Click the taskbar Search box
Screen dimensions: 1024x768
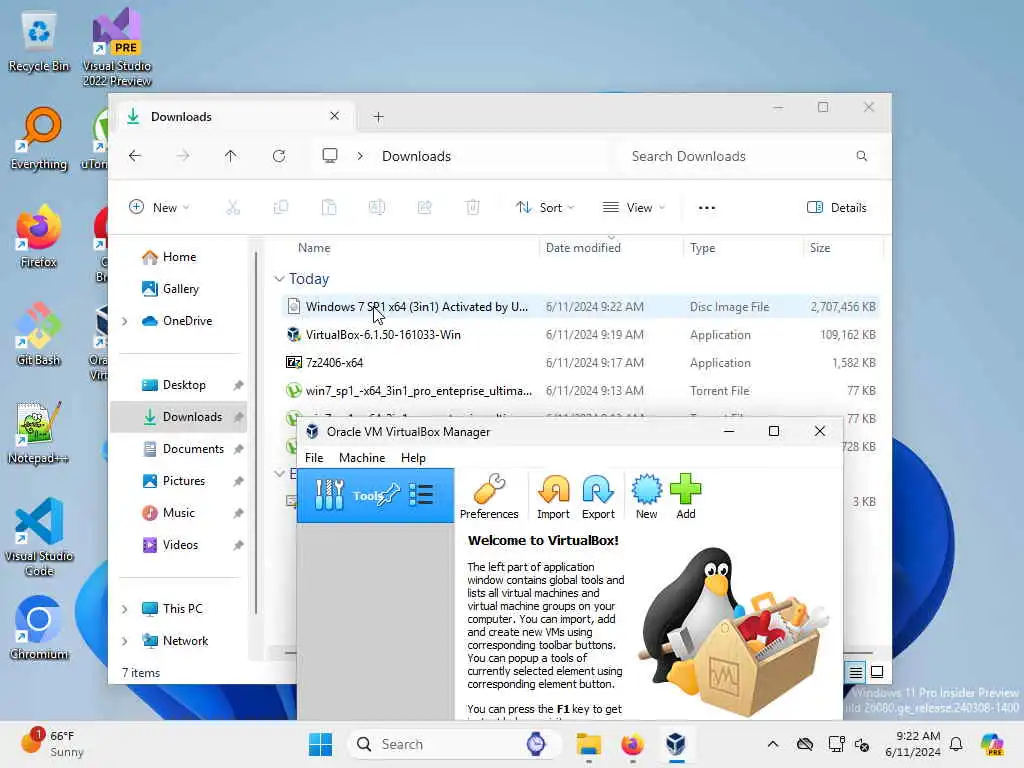coord(455,744)
